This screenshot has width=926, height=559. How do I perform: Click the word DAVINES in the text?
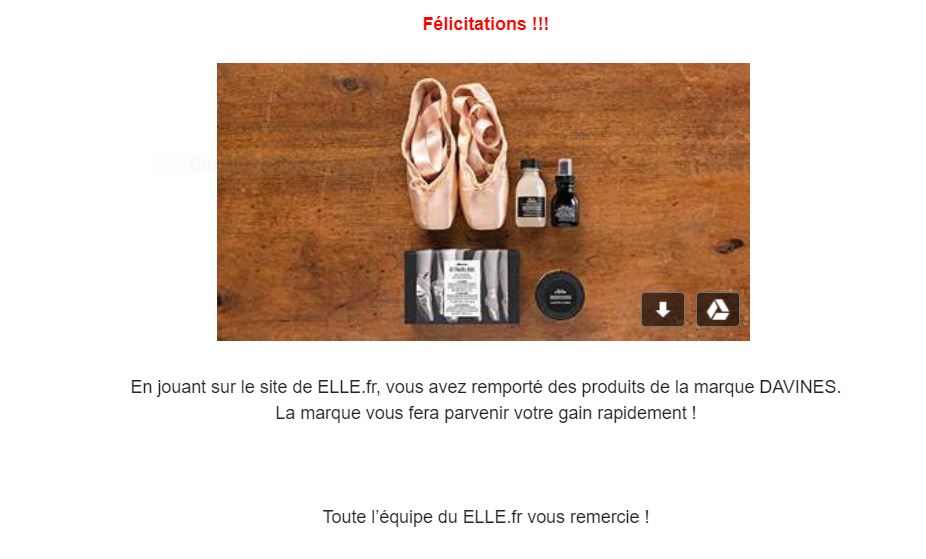[798, 387]
